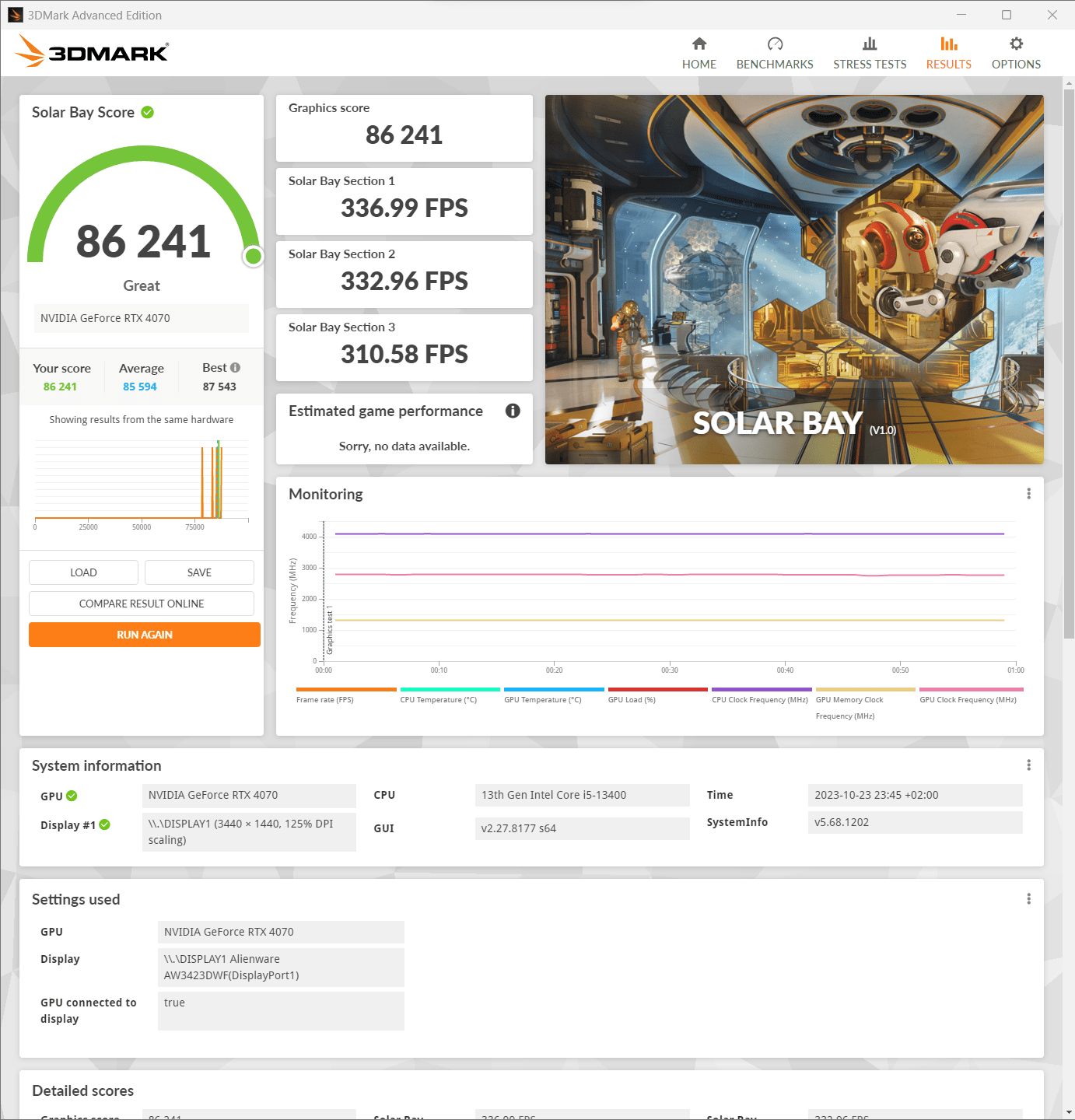Click the purple CPU clock line in chart
The height and width of the screenshot is (1120, 1075).
coord(669,534)
